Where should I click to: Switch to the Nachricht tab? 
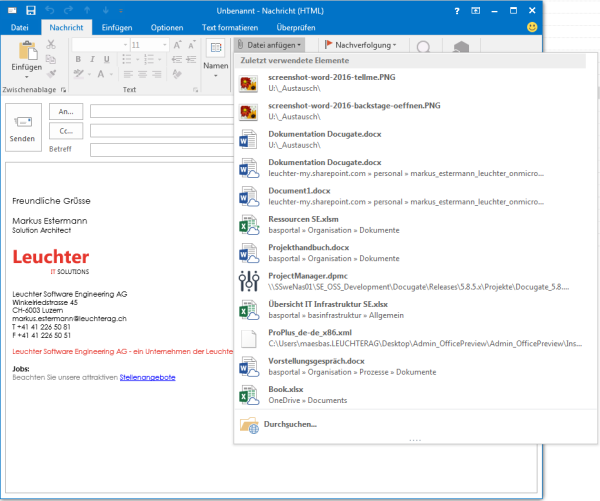[66, 28]
